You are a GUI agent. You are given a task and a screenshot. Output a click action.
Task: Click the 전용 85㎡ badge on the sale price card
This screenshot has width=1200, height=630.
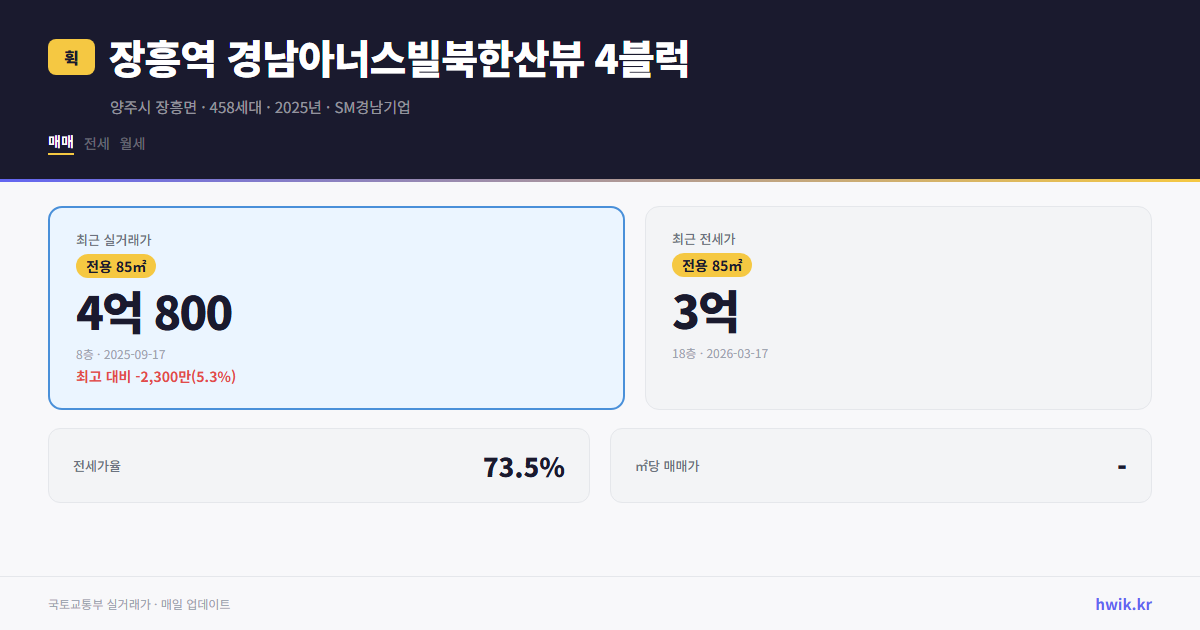tap(113, 266)
